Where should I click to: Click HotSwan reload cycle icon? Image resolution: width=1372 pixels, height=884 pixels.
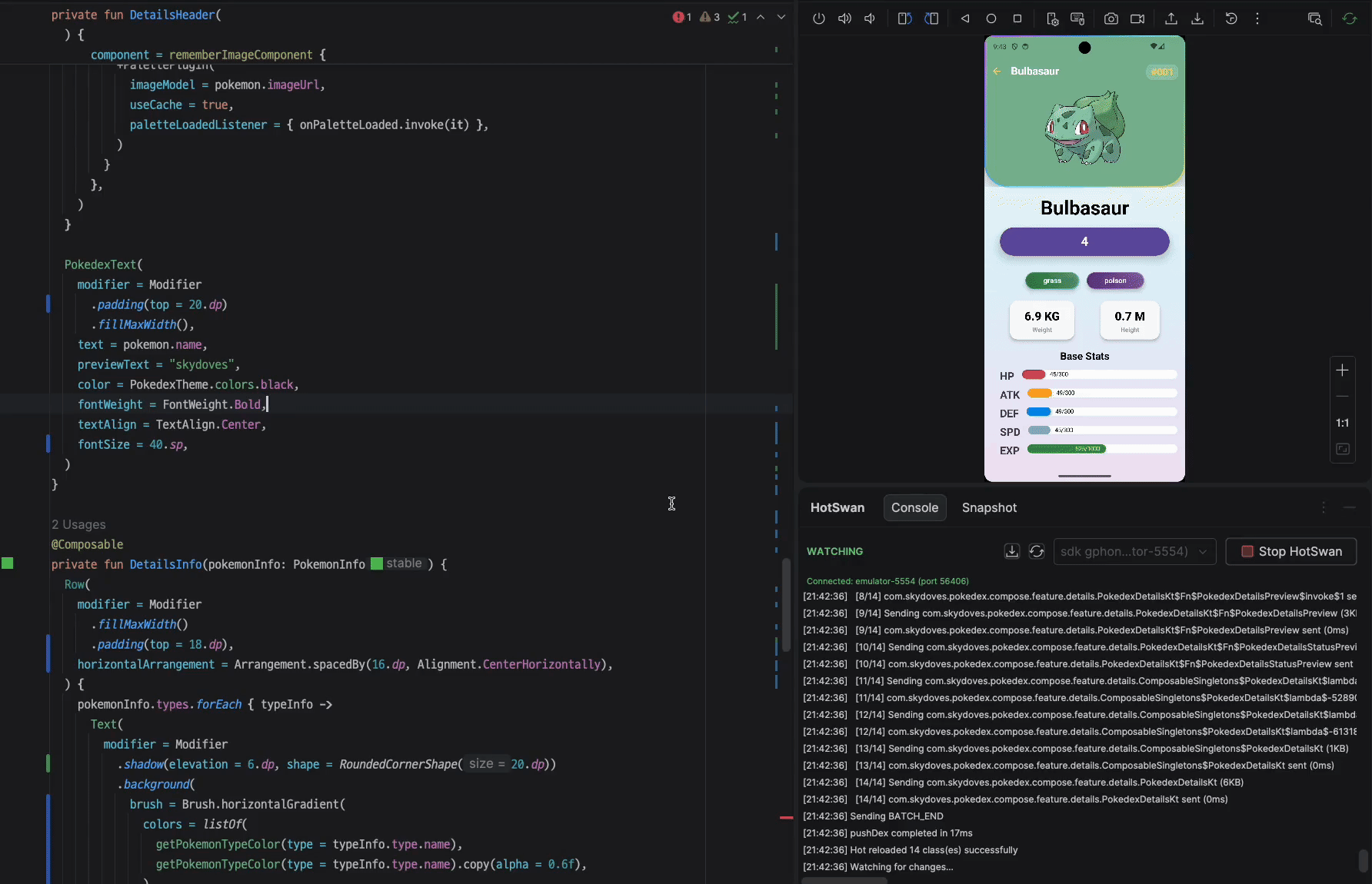(1037, 551)
